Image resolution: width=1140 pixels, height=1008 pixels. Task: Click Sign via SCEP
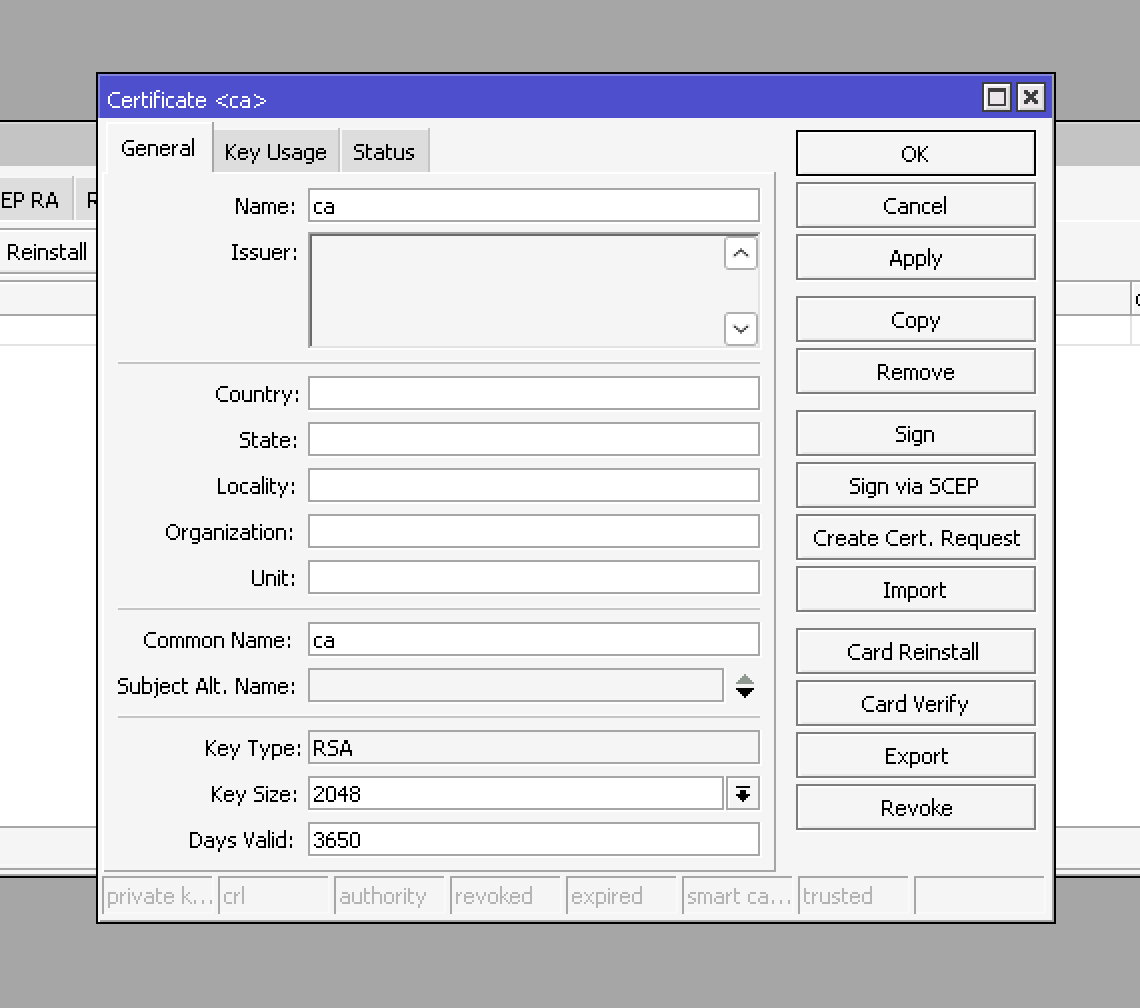click(915, 486)
